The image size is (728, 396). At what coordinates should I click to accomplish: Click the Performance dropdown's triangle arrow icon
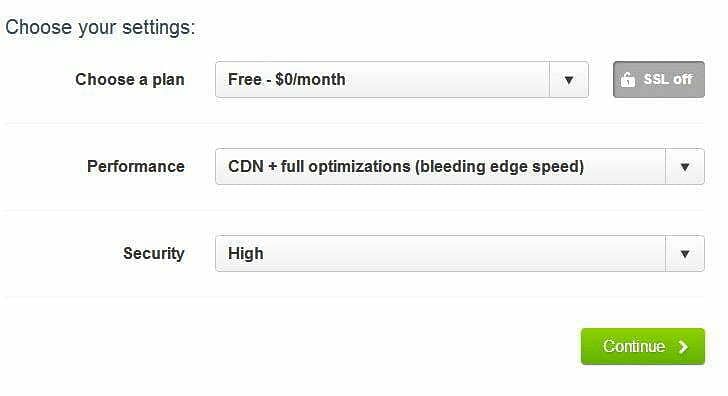pos(685,167)
